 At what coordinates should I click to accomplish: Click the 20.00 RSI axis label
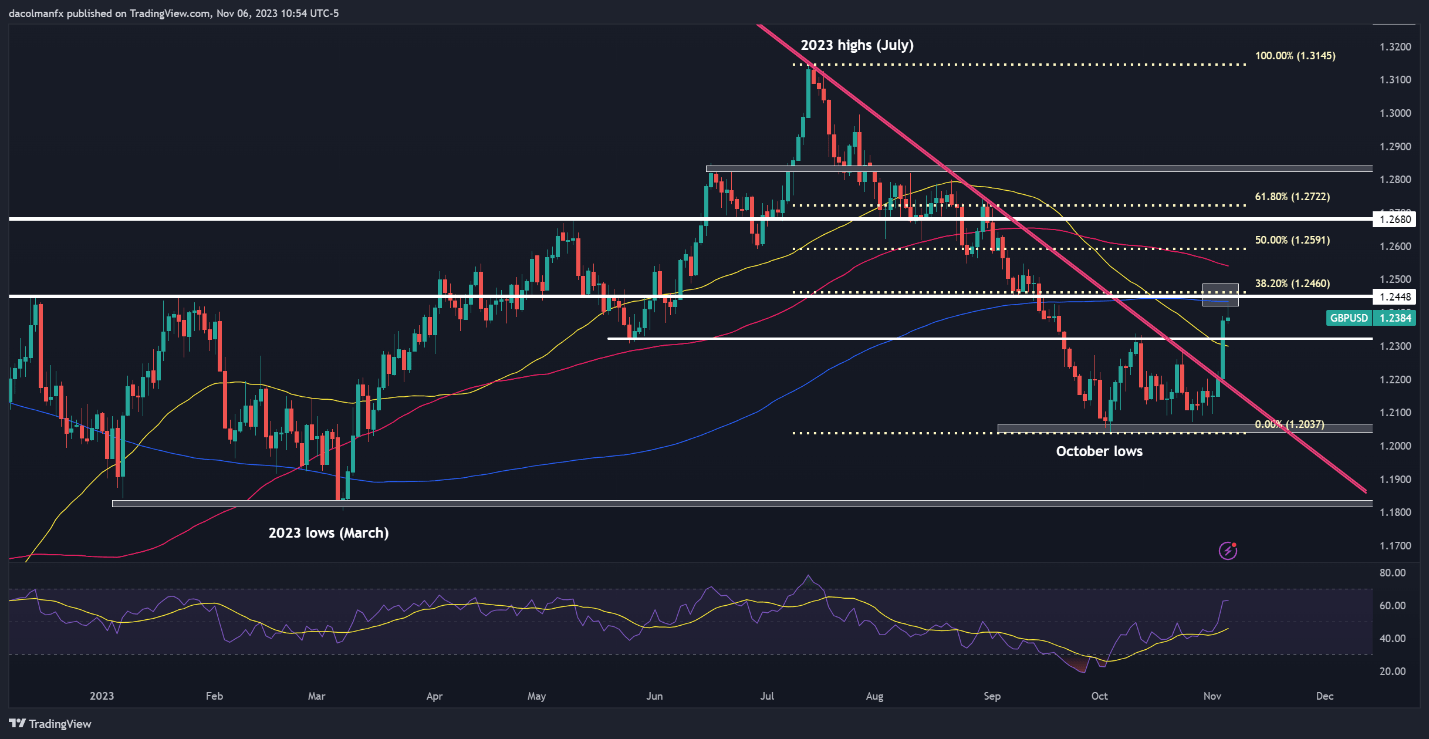(1393, 671)
